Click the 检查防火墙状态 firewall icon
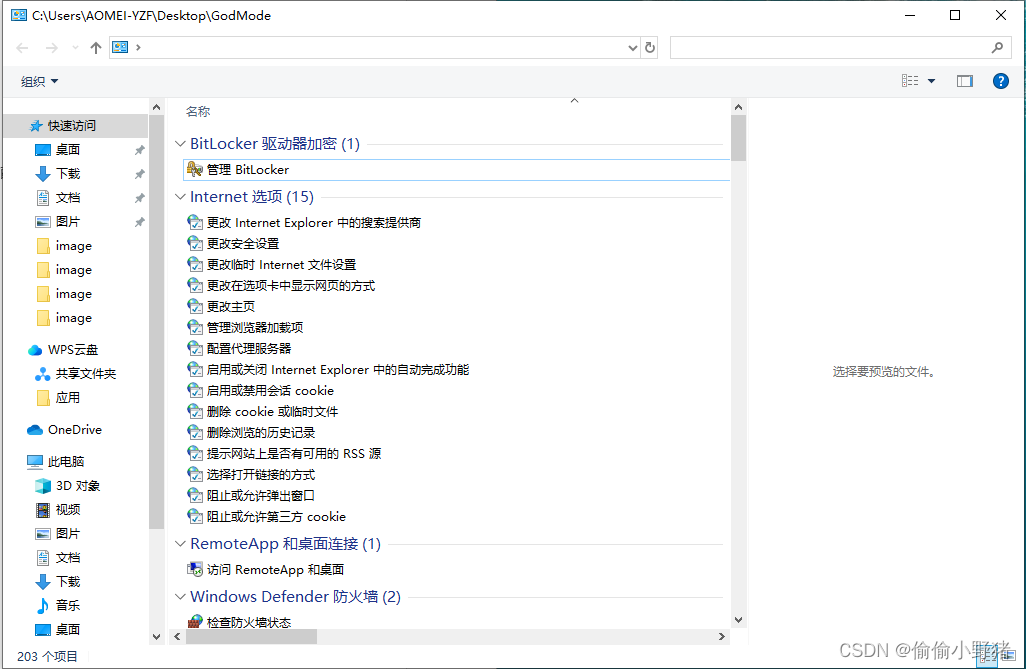Image resolution: width=1026 pixels, height=669 pixels. click(x=195, y=622)
